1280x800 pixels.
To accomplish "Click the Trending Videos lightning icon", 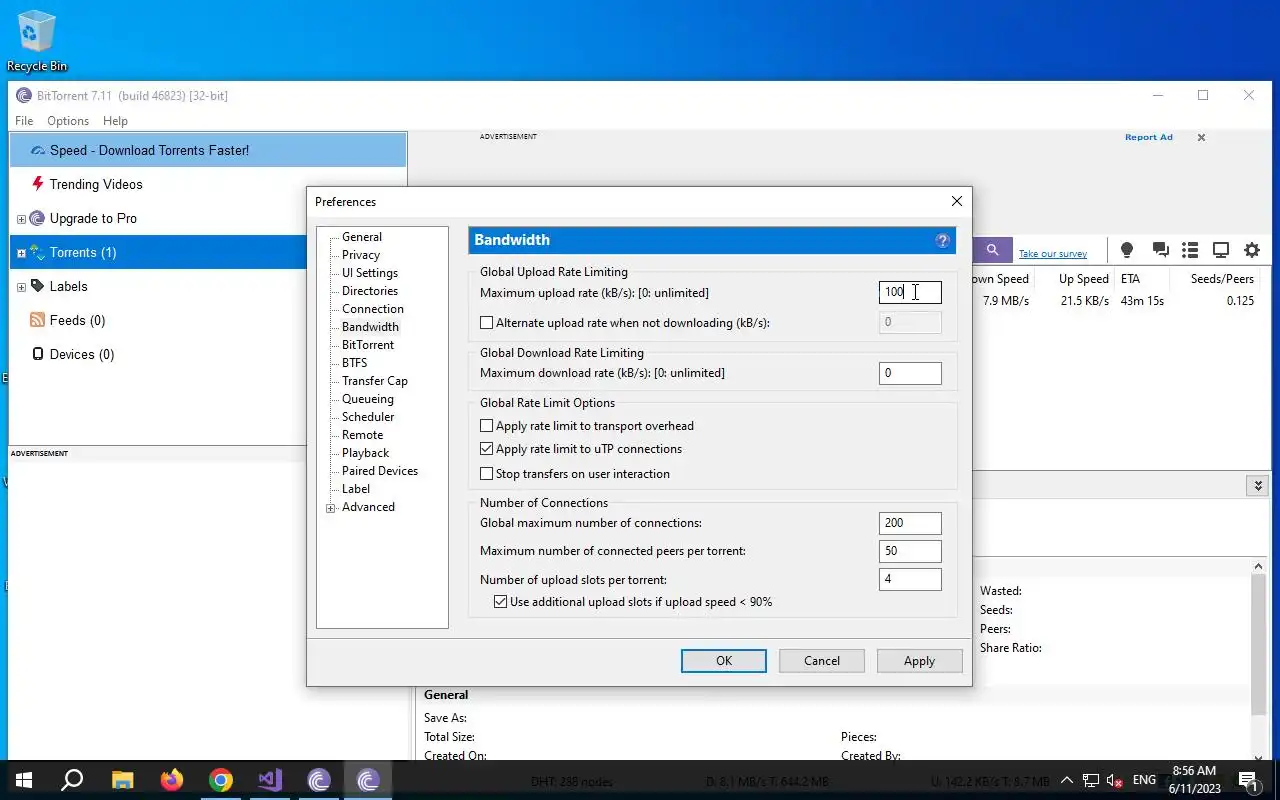I will [38, 184].
